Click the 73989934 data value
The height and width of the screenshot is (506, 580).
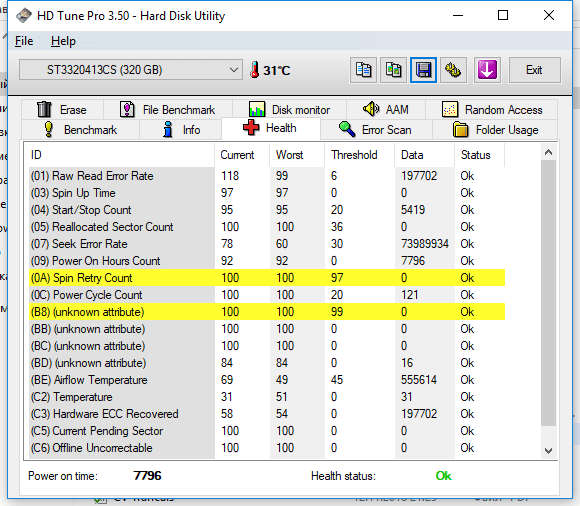click(425, 244)
